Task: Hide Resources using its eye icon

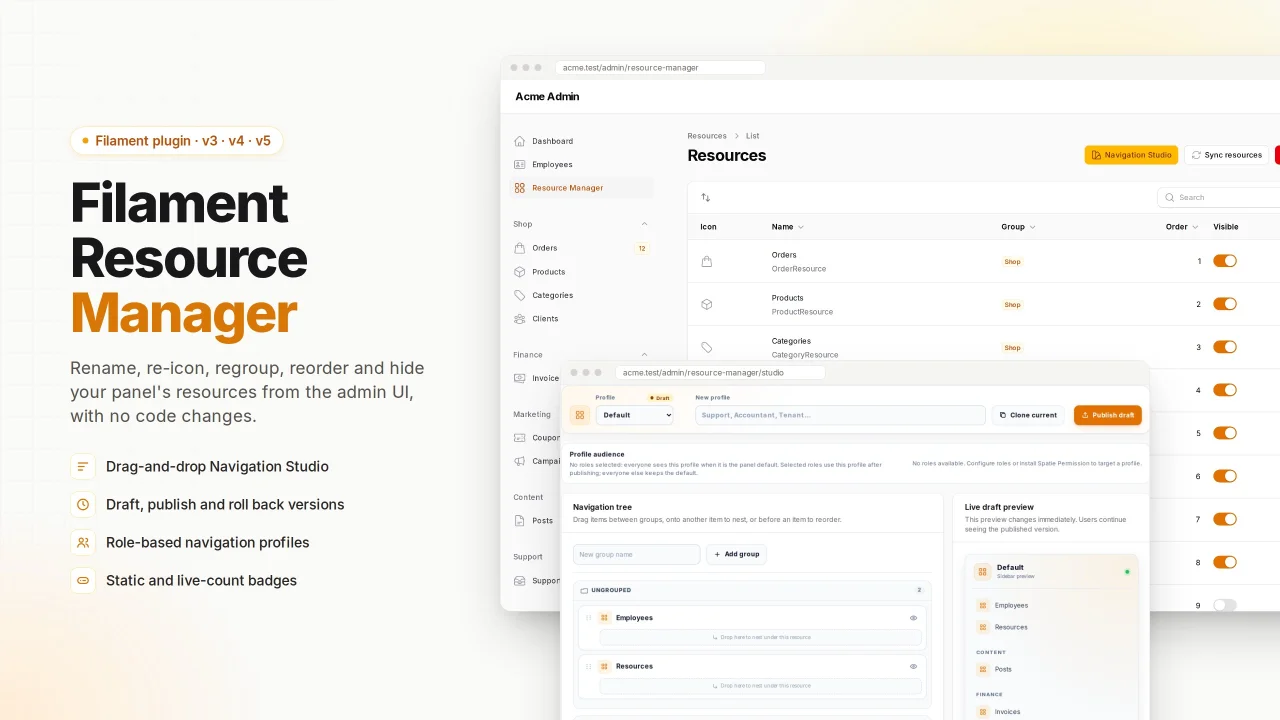Action: point(913,666)
